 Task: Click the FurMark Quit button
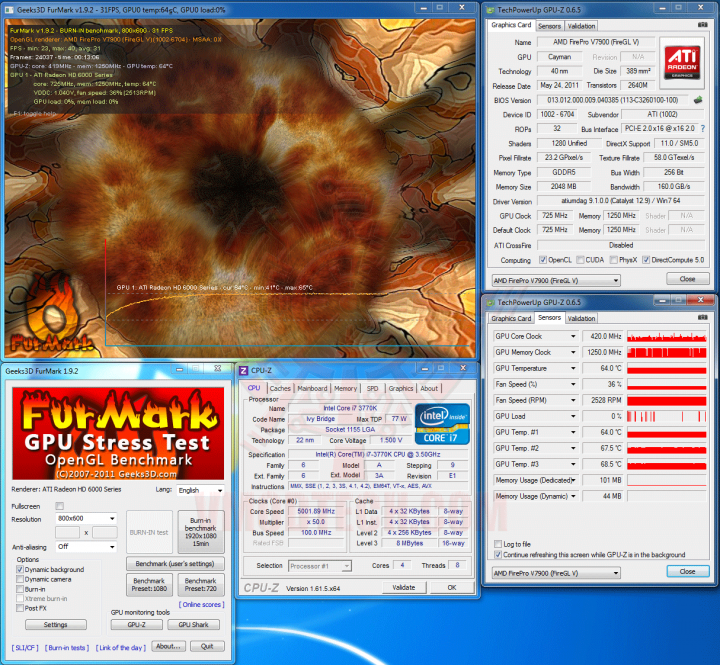tap(207, 646)
